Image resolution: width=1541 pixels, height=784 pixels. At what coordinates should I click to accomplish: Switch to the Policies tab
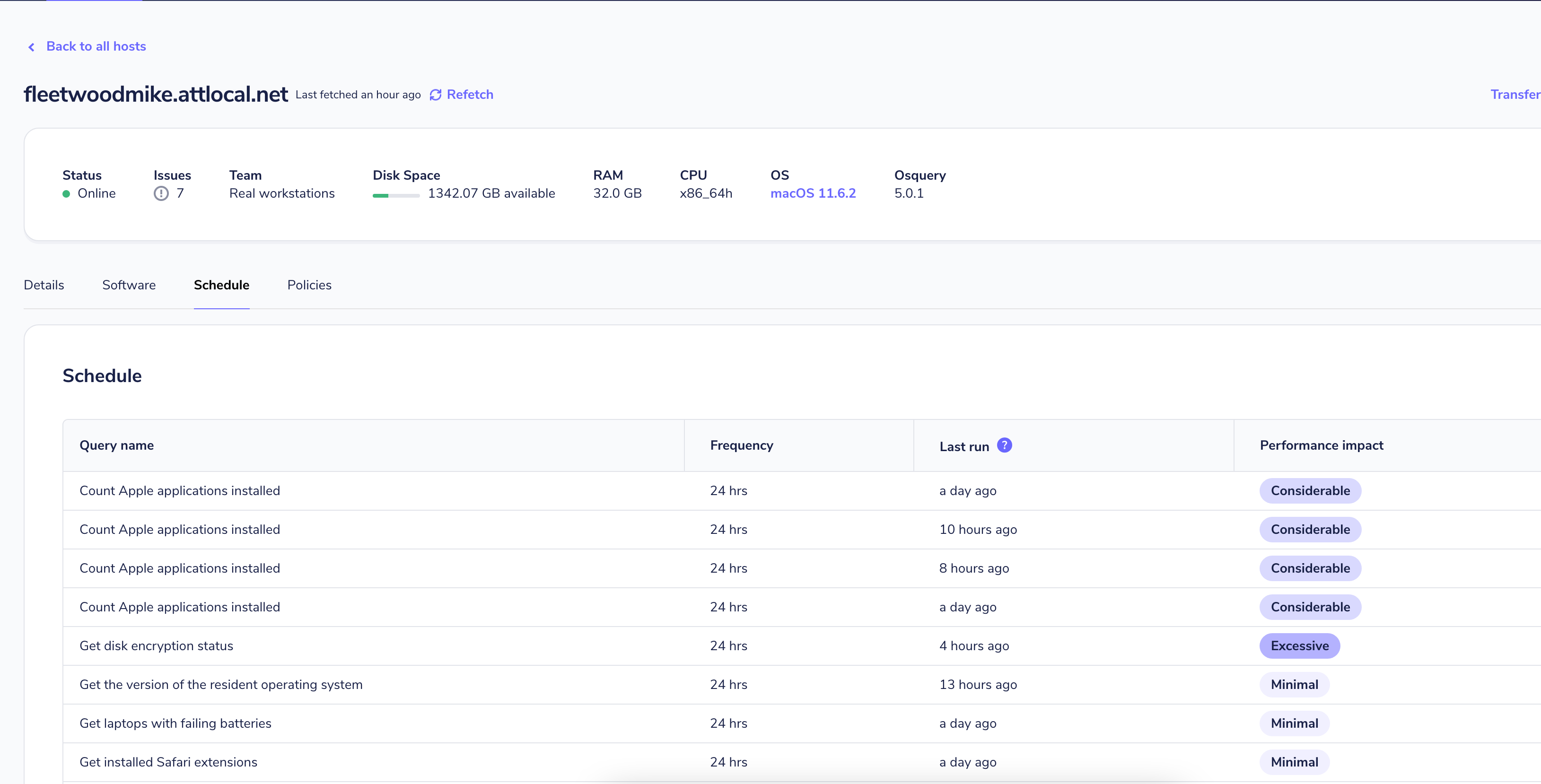(x=309, y=285)
